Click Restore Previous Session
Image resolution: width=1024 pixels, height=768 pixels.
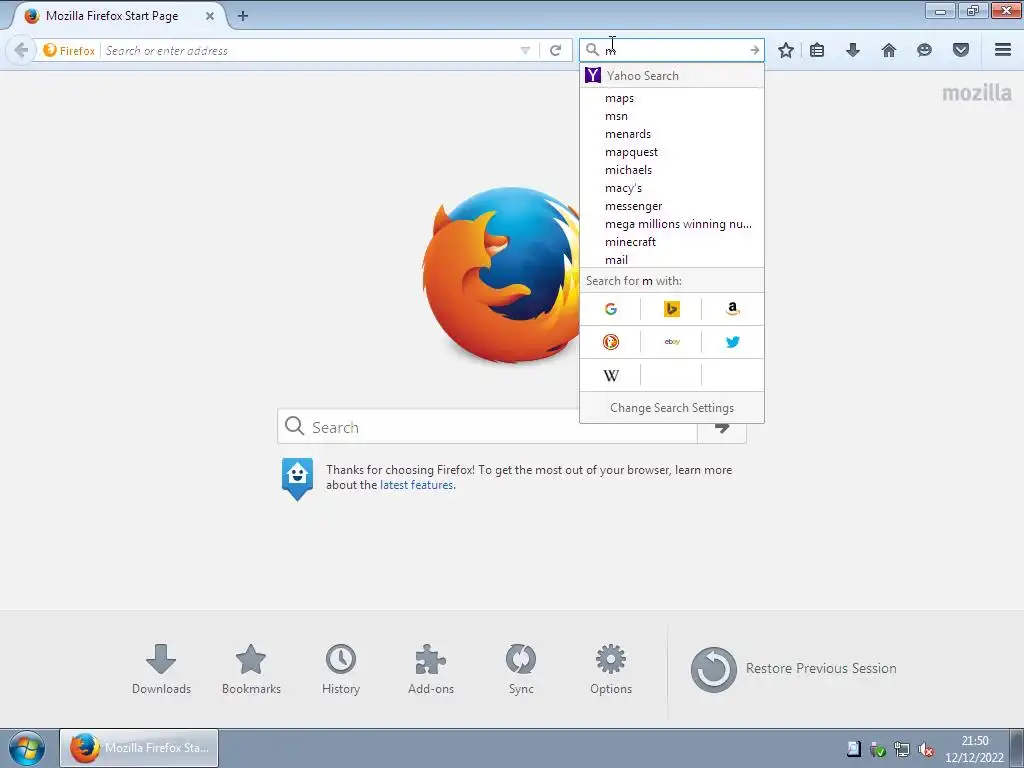point(793,669)
